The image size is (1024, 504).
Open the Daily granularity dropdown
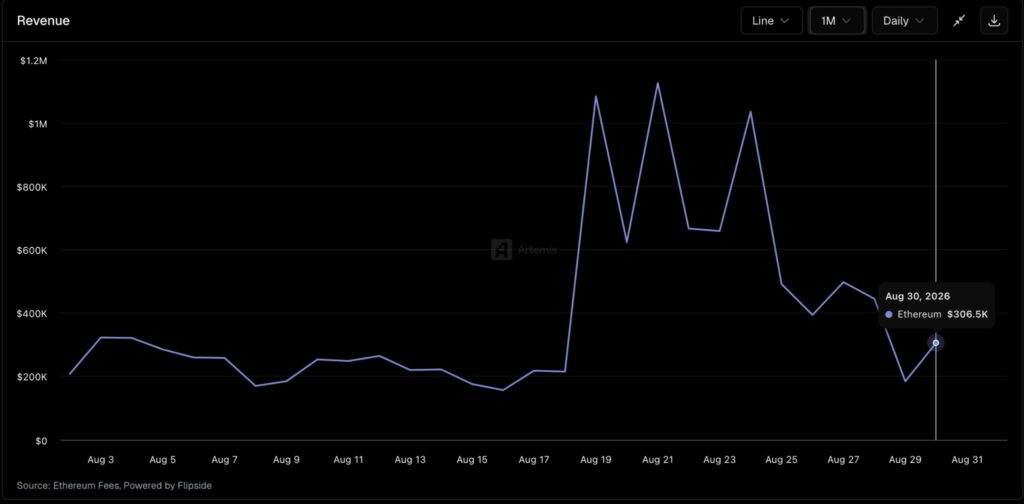[x=904, y=21]
